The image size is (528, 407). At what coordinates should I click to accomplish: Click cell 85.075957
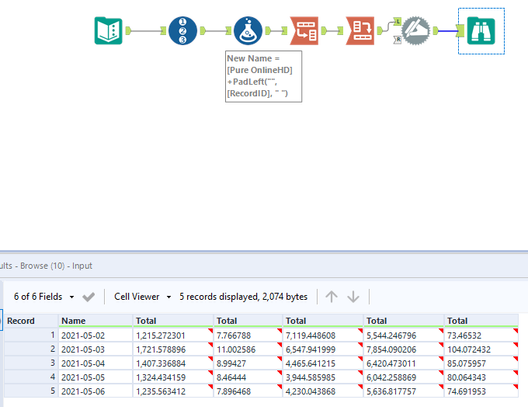point(482,363)
